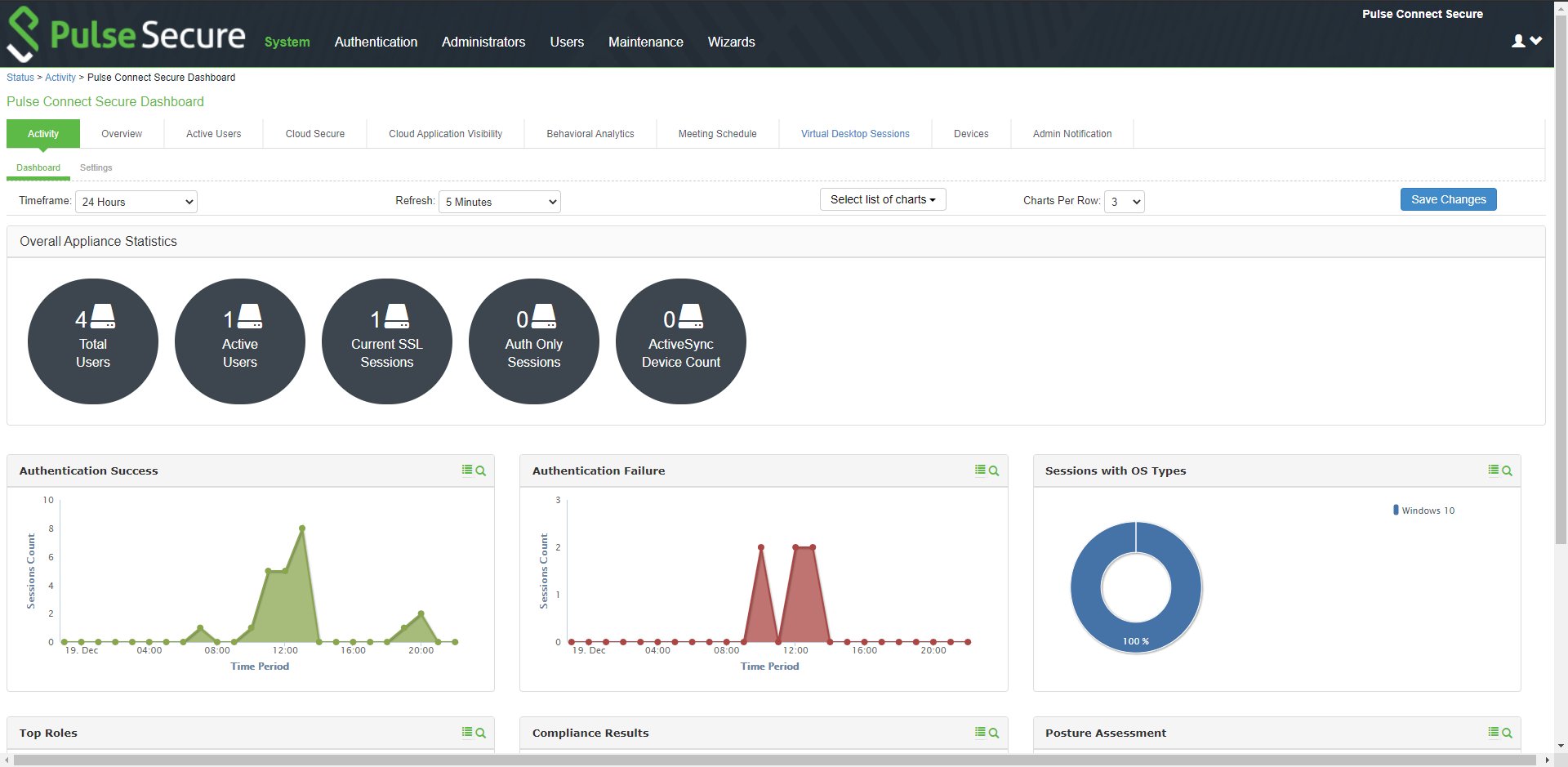Screen dimensions: 1568x767
Task: Switch to the Overview tab
Action: click(122, 134)
